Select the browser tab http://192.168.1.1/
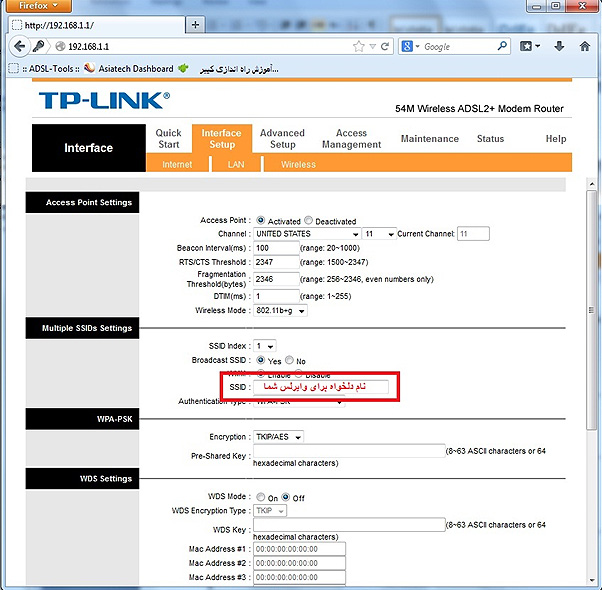The image size is (602, 590). [96, 25]
